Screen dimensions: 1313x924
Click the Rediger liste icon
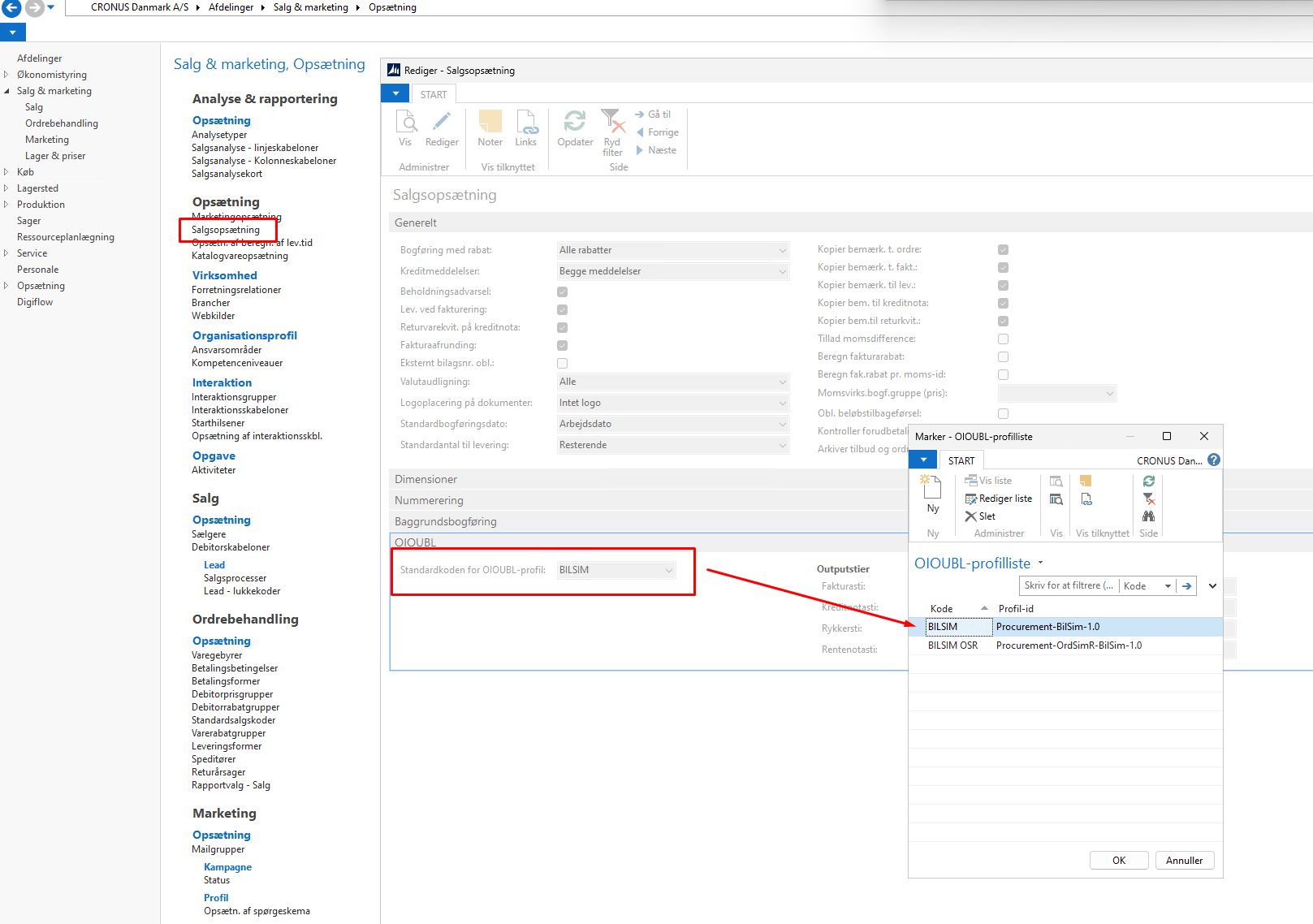[971, 499]
